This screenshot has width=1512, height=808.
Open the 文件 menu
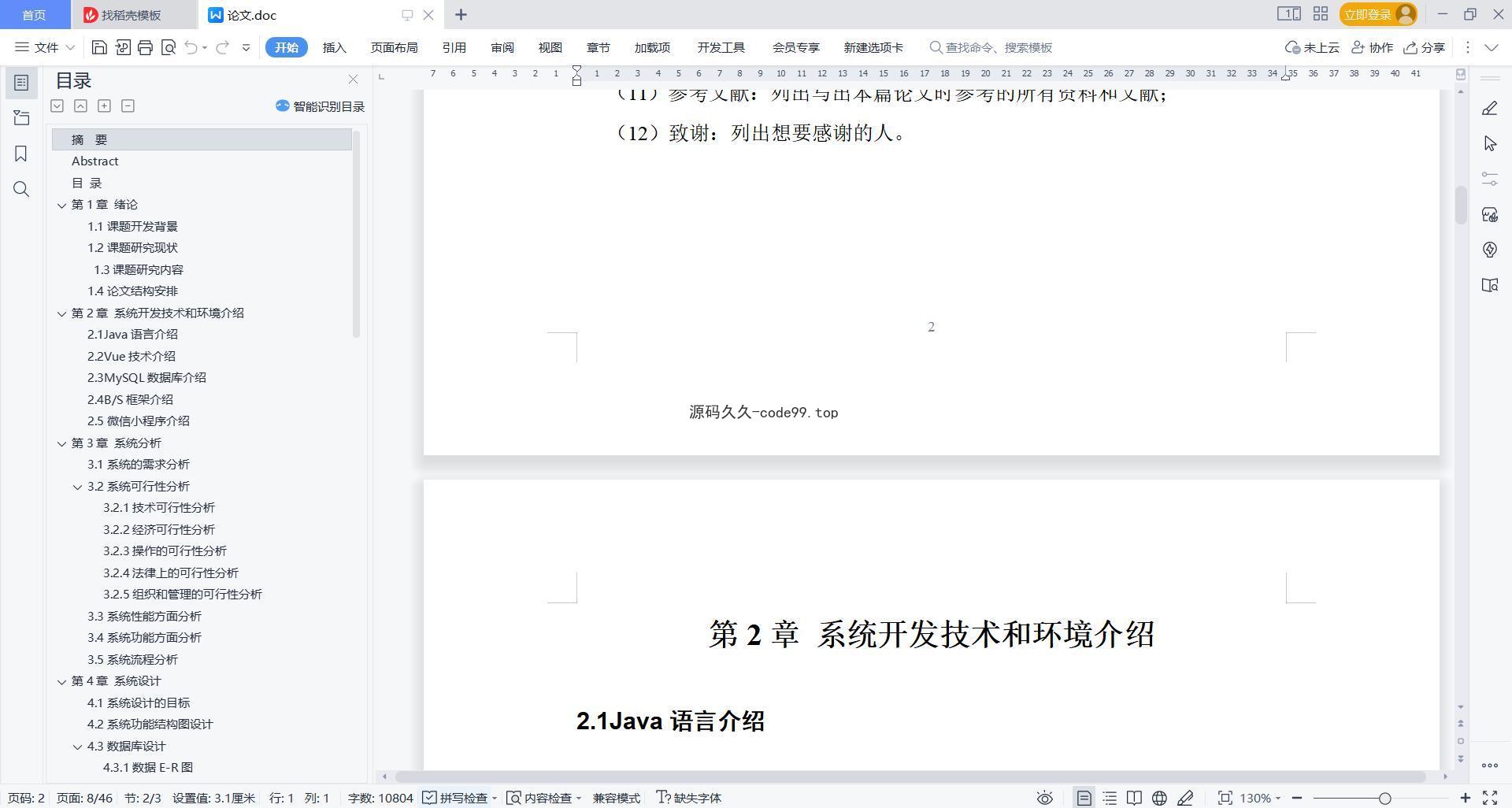tap(45, 47)
